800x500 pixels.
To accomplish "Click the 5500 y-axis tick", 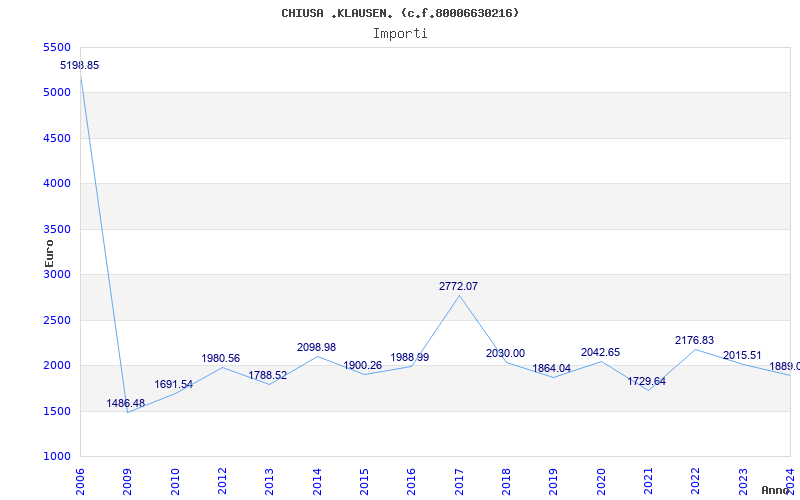I will (57, 47).
